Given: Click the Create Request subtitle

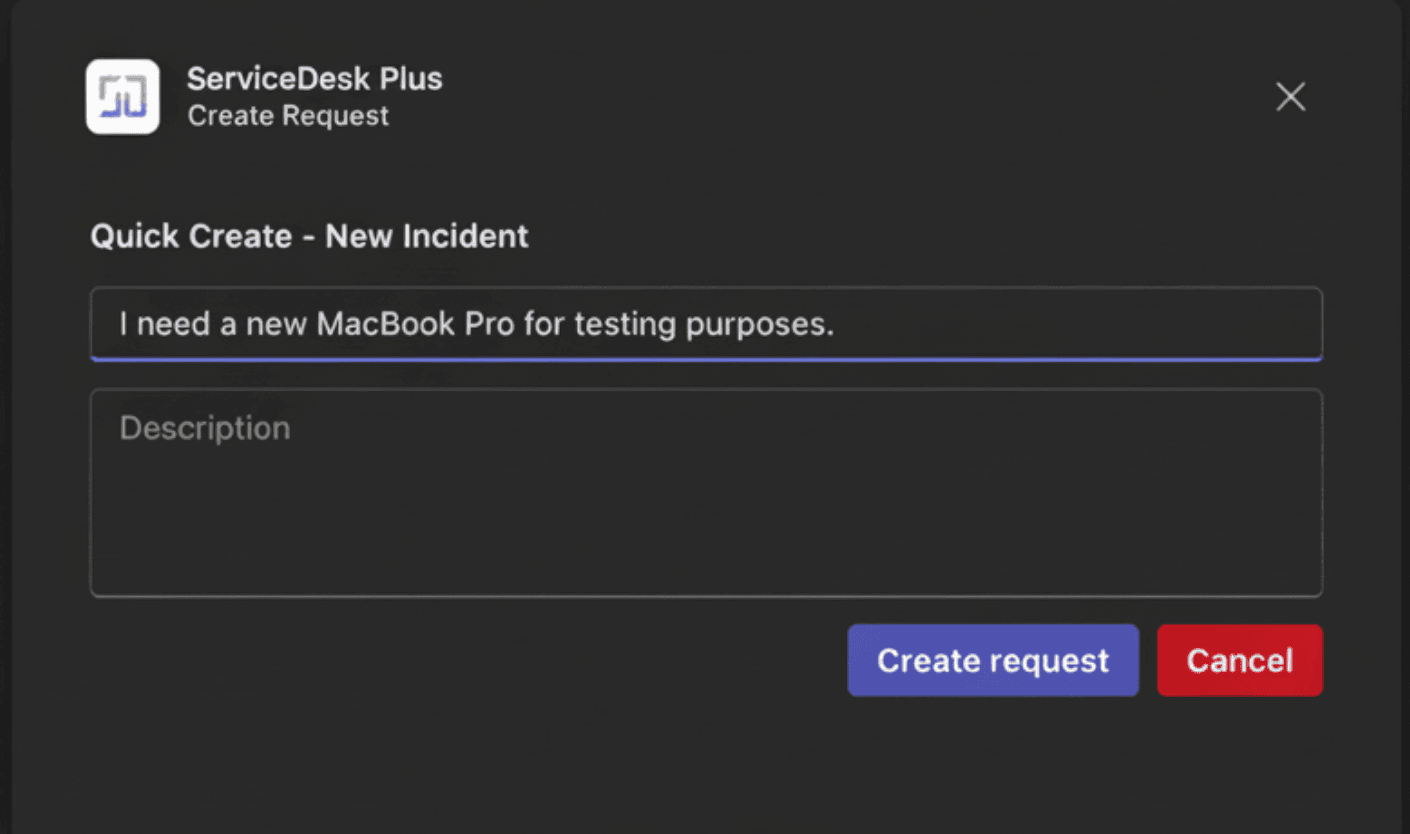Looking at the screenshot, I should click(288, 116).
